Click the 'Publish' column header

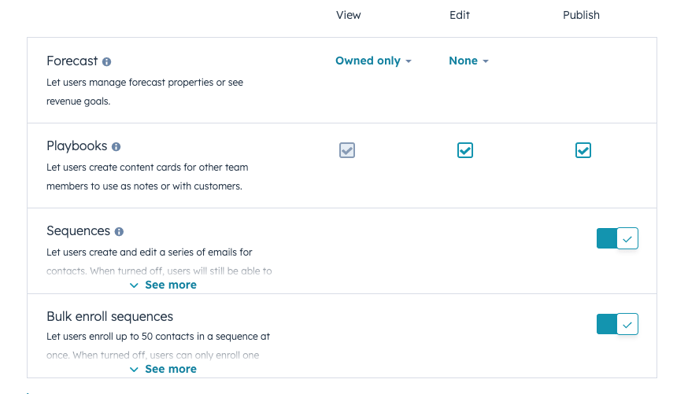pos(581,15)
